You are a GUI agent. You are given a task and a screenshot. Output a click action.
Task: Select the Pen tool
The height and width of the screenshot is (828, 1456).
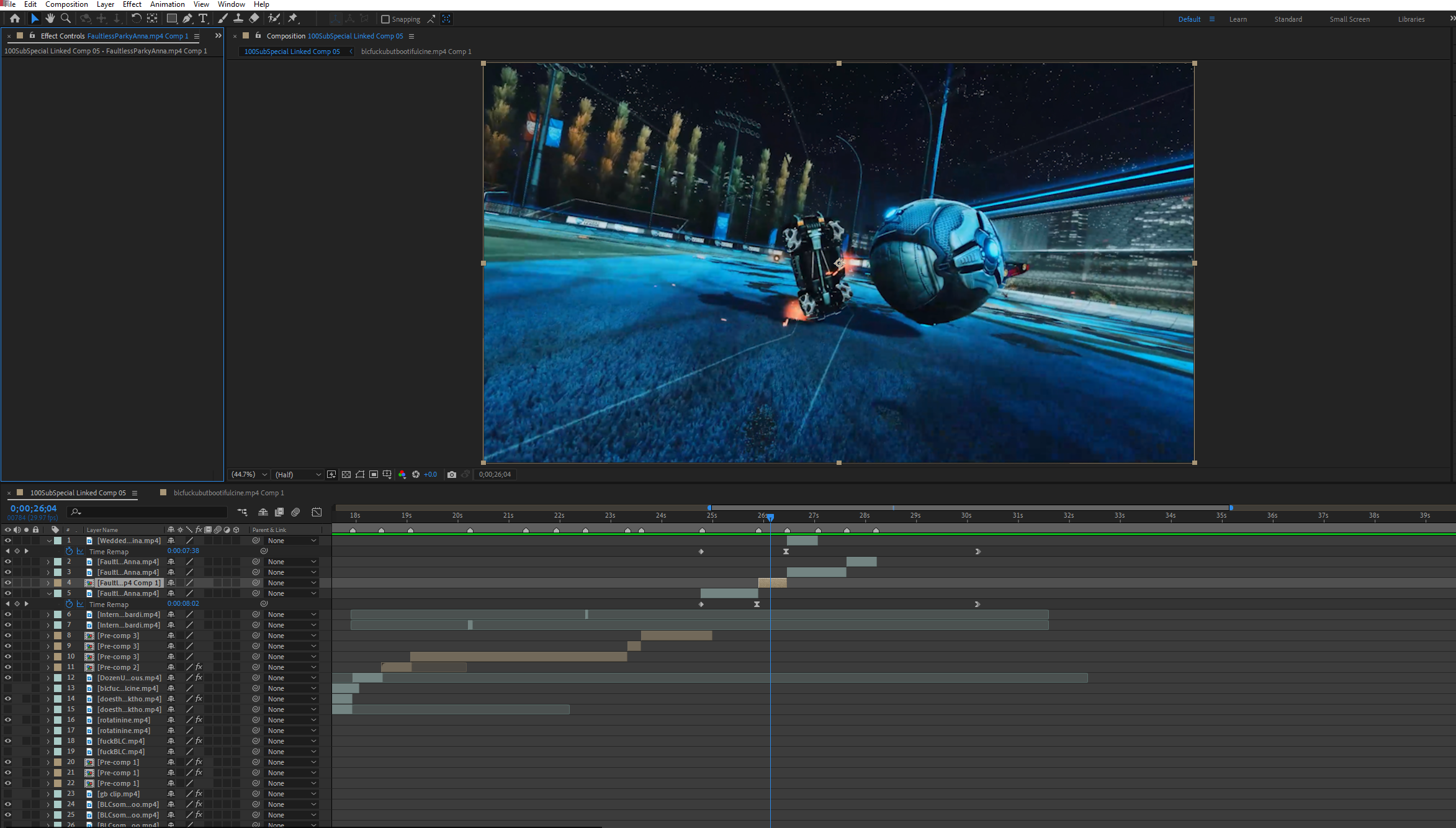point(187,19)
